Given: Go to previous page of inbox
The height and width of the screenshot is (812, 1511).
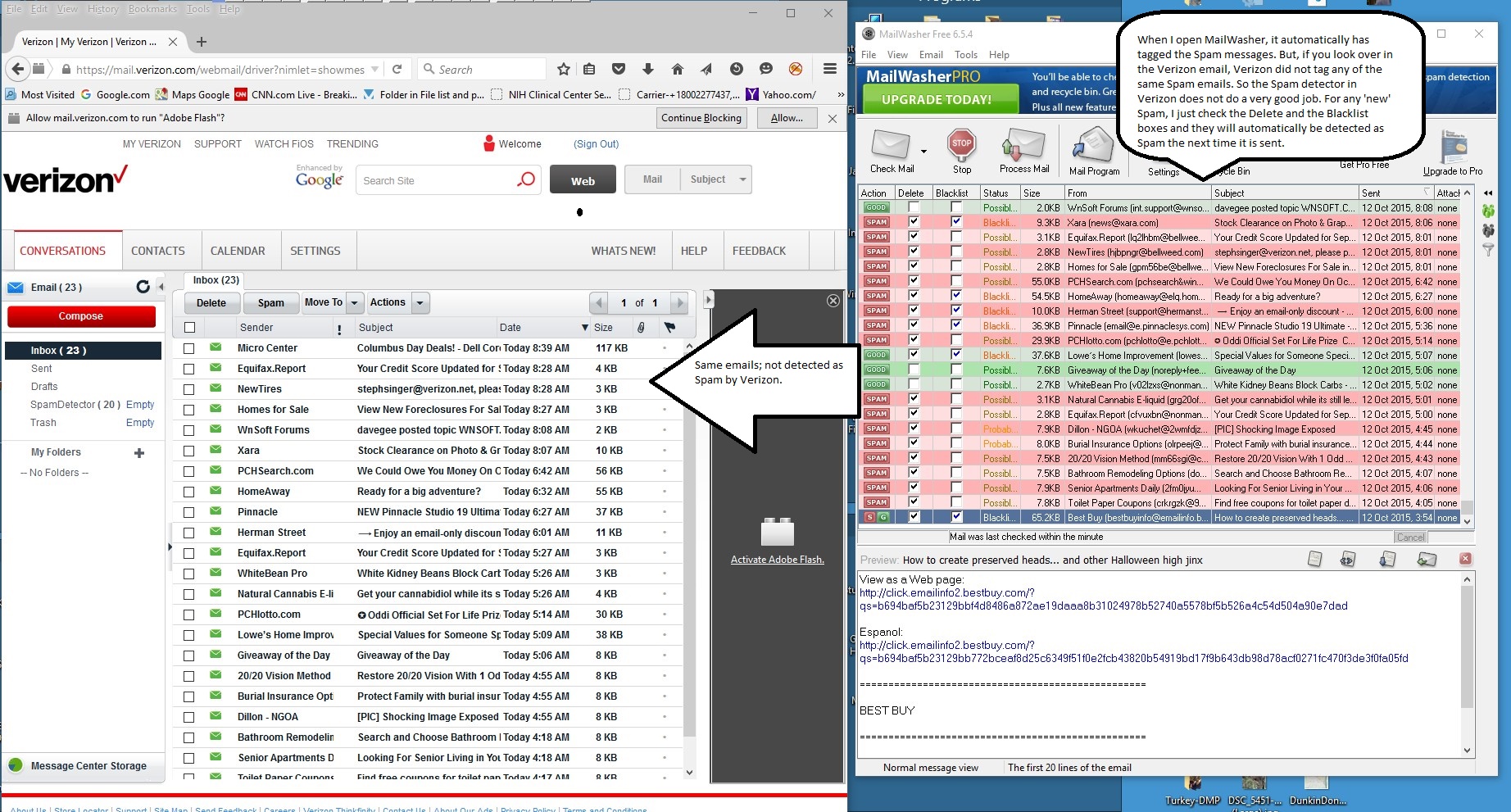Looking at the screenshot, I should pos(599,302).
